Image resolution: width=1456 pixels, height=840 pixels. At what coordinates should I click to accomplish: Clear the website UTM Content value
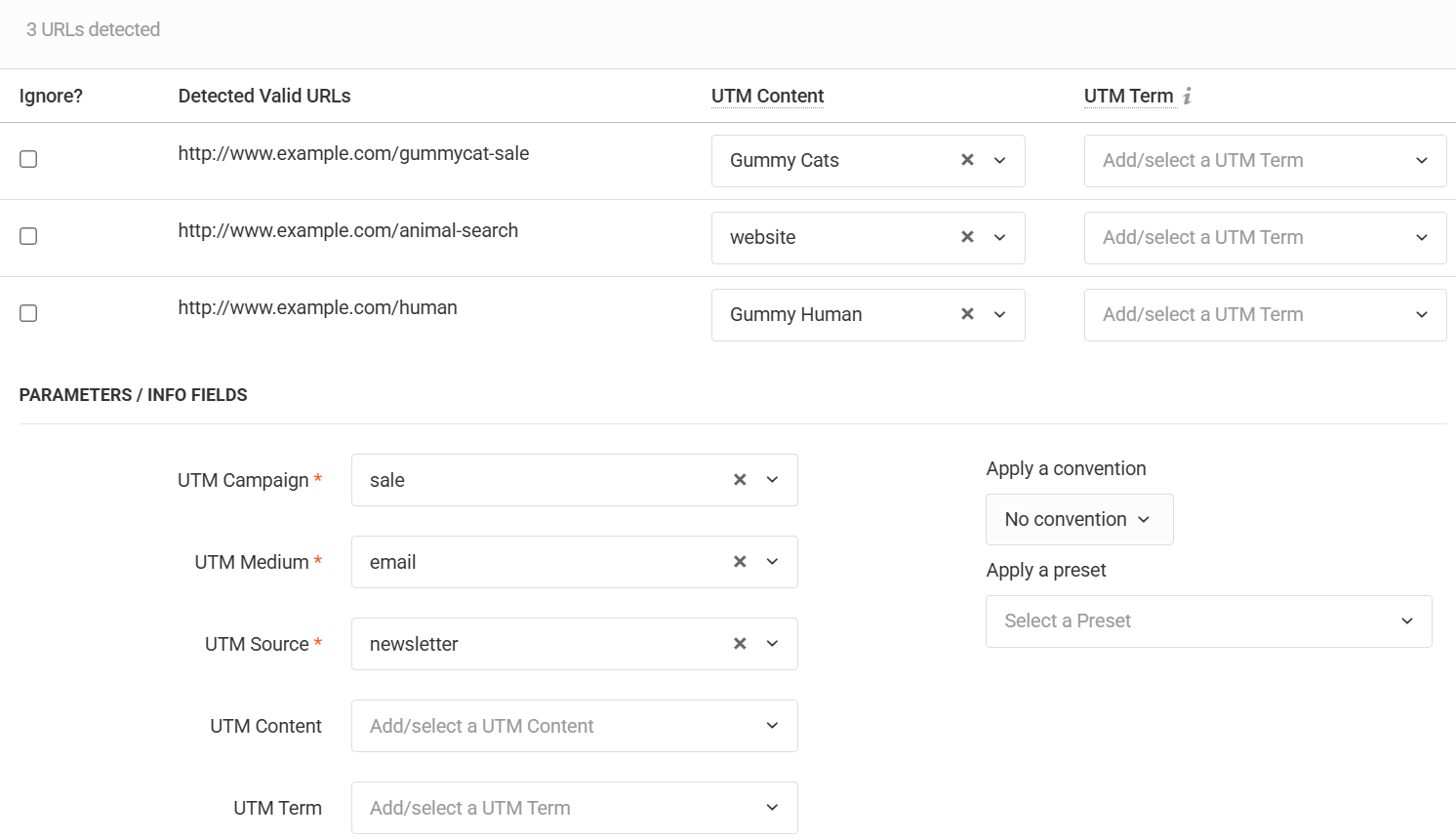tap(967, 237)
